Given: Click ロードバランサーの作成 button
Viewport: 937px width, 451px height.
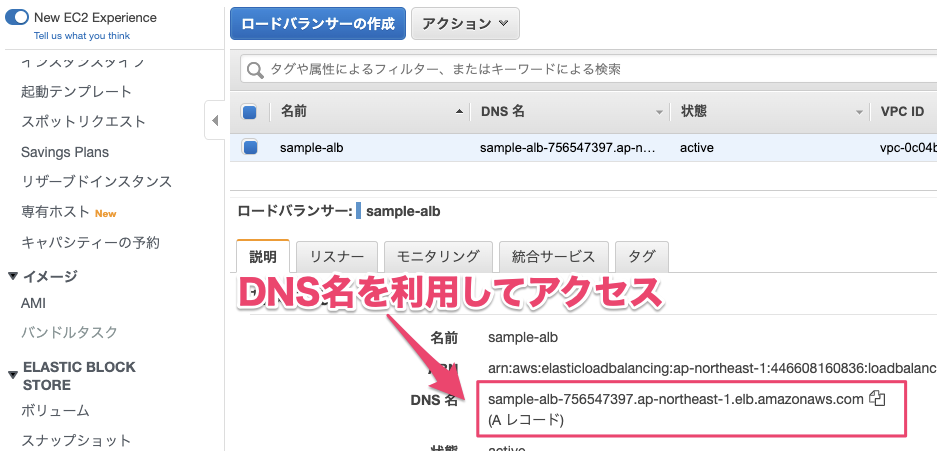Looking at the screenshot, I should [317, 23].
